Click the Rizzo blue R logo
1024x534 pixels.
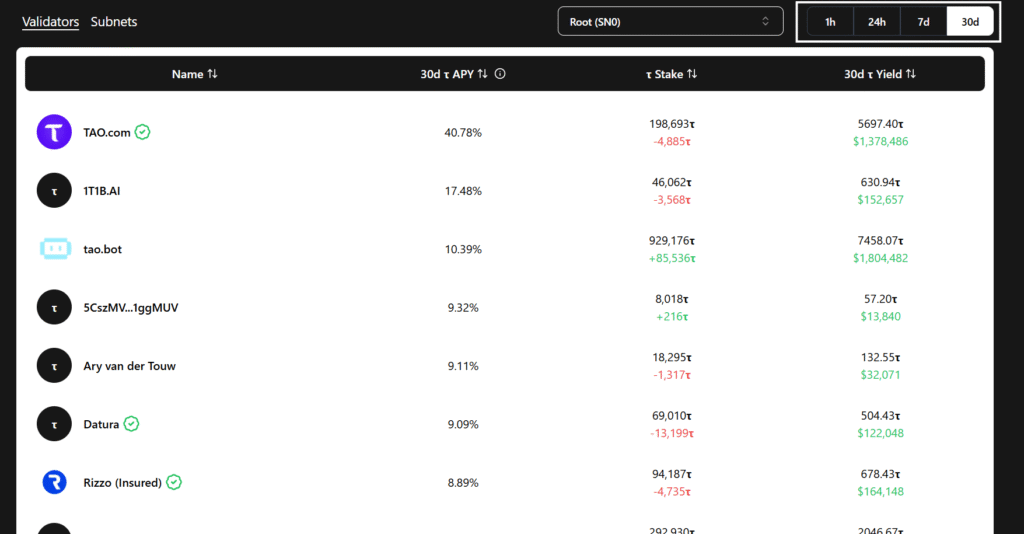(54, 483)
